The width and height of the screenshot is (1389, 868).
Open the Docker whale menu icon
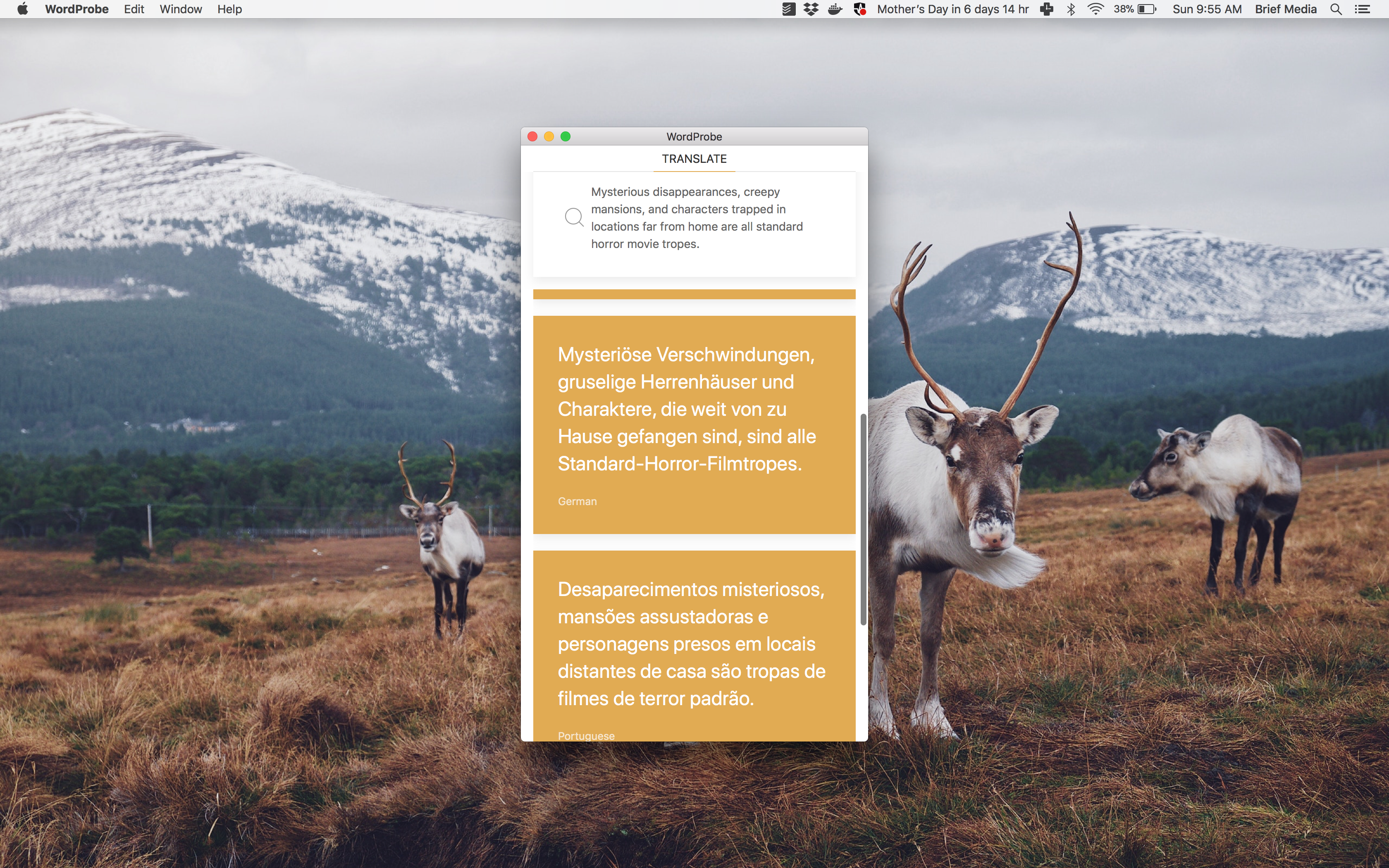coord(835,9)
